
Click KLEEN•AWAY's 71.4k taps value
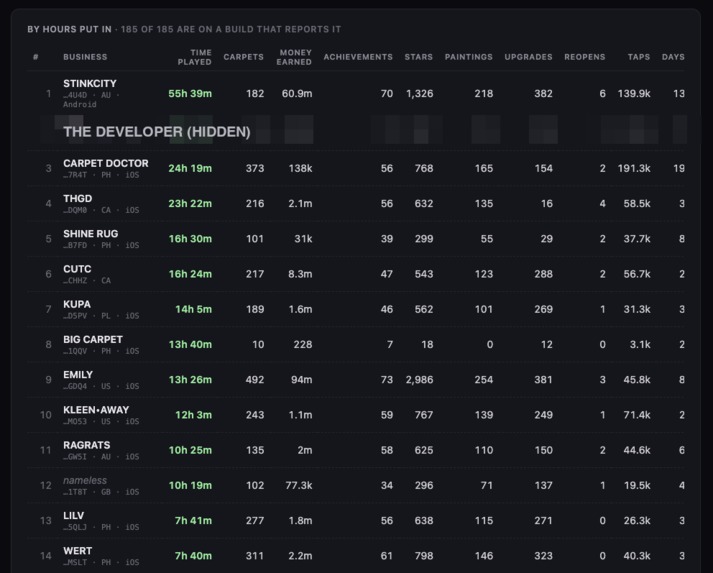click(637, 415)
